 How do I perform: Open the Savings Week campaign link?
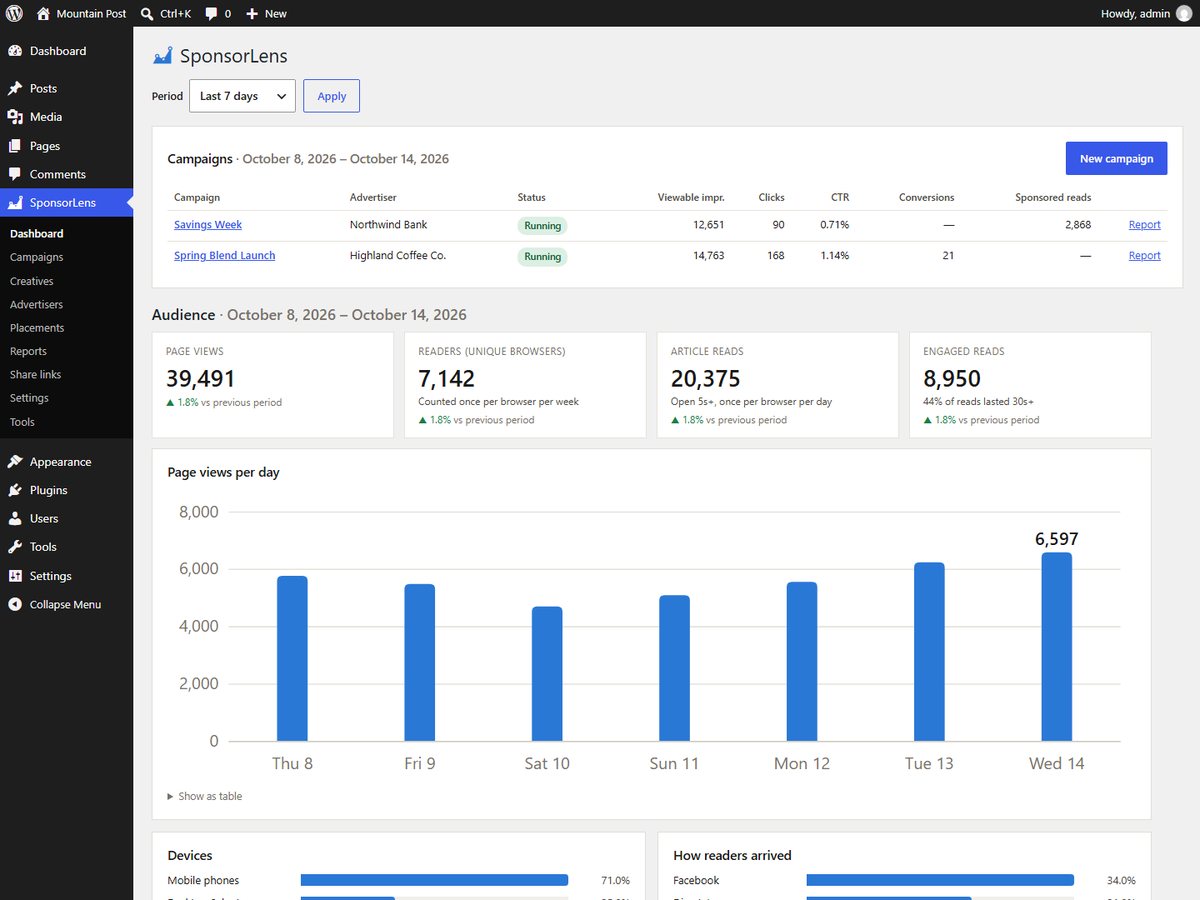(x=208, y=225)
